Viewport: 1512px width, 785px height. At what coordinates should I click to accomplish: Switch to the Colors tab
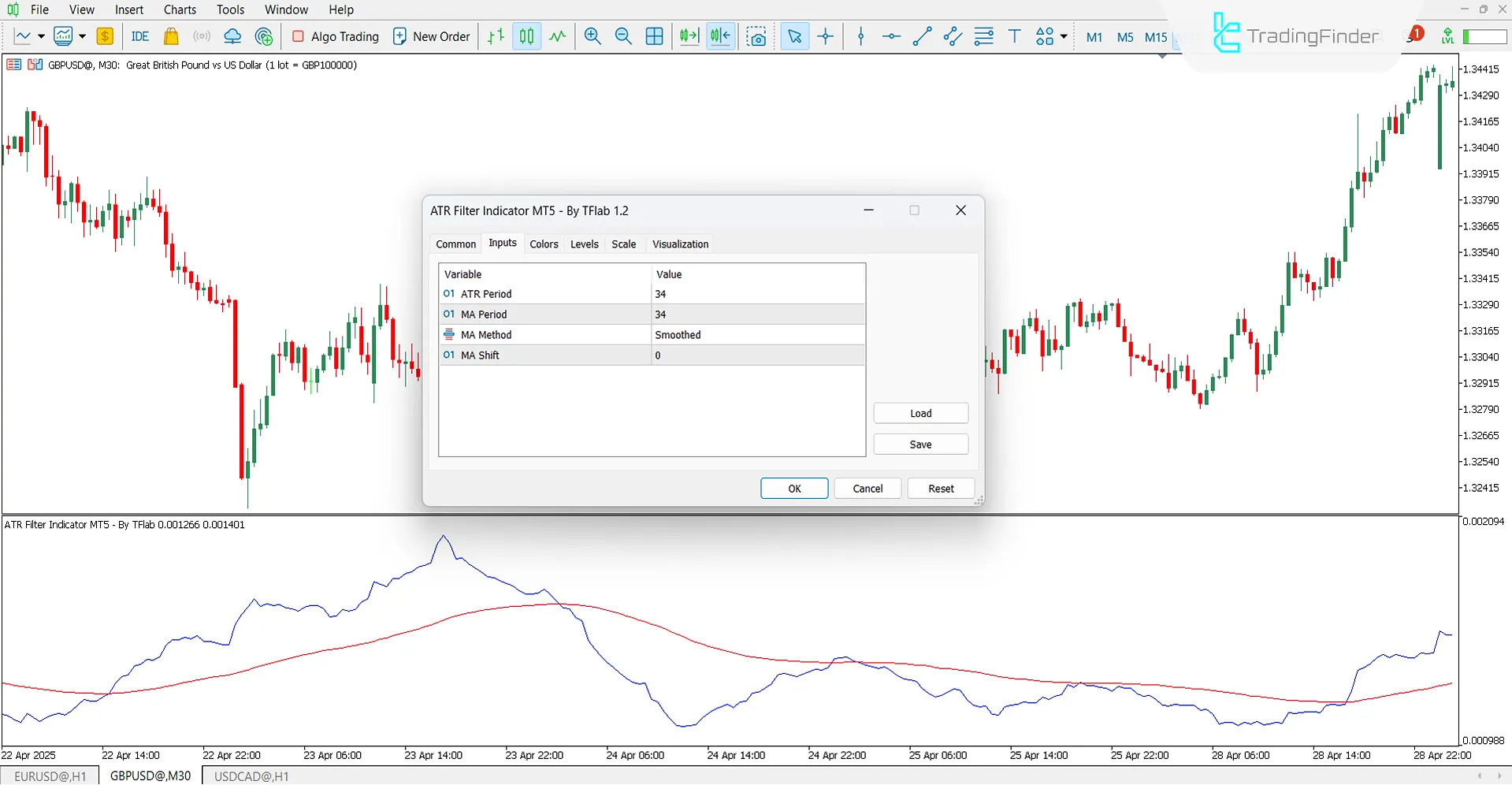tap(544, 244)
